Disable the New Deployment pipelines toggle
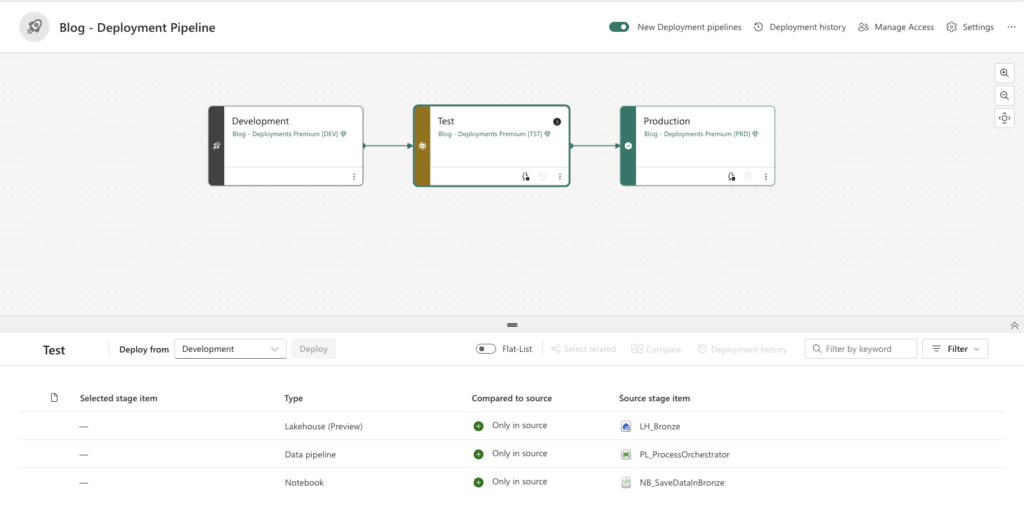 (619, 27)
